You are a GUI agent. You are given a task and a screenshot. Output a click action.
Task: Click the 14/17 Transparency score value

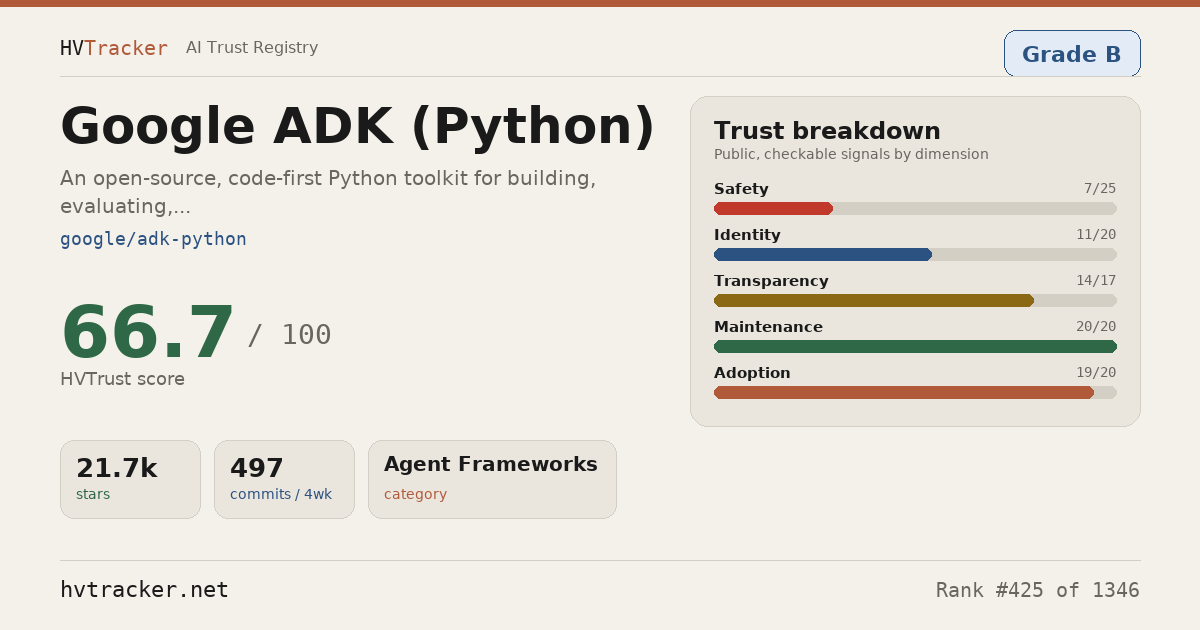(1096, 281)
